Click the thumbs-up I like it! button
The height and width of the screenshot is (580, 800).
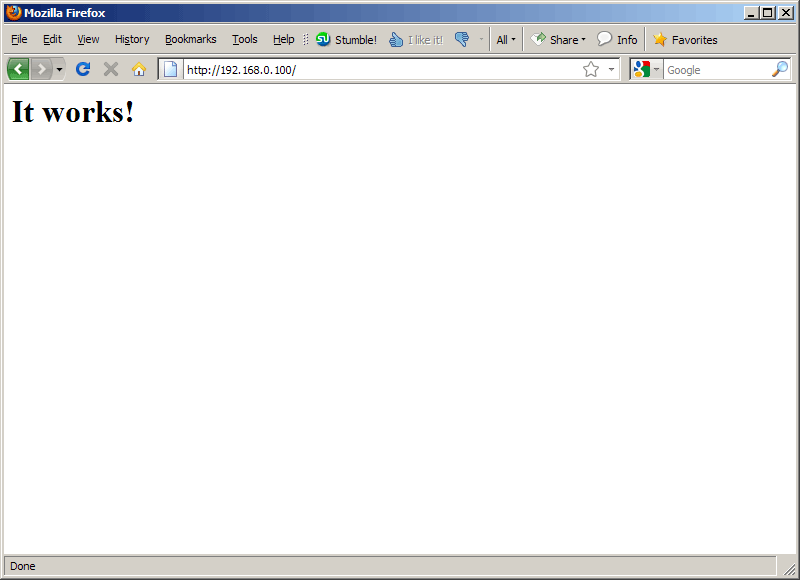(x=416, y=39)
